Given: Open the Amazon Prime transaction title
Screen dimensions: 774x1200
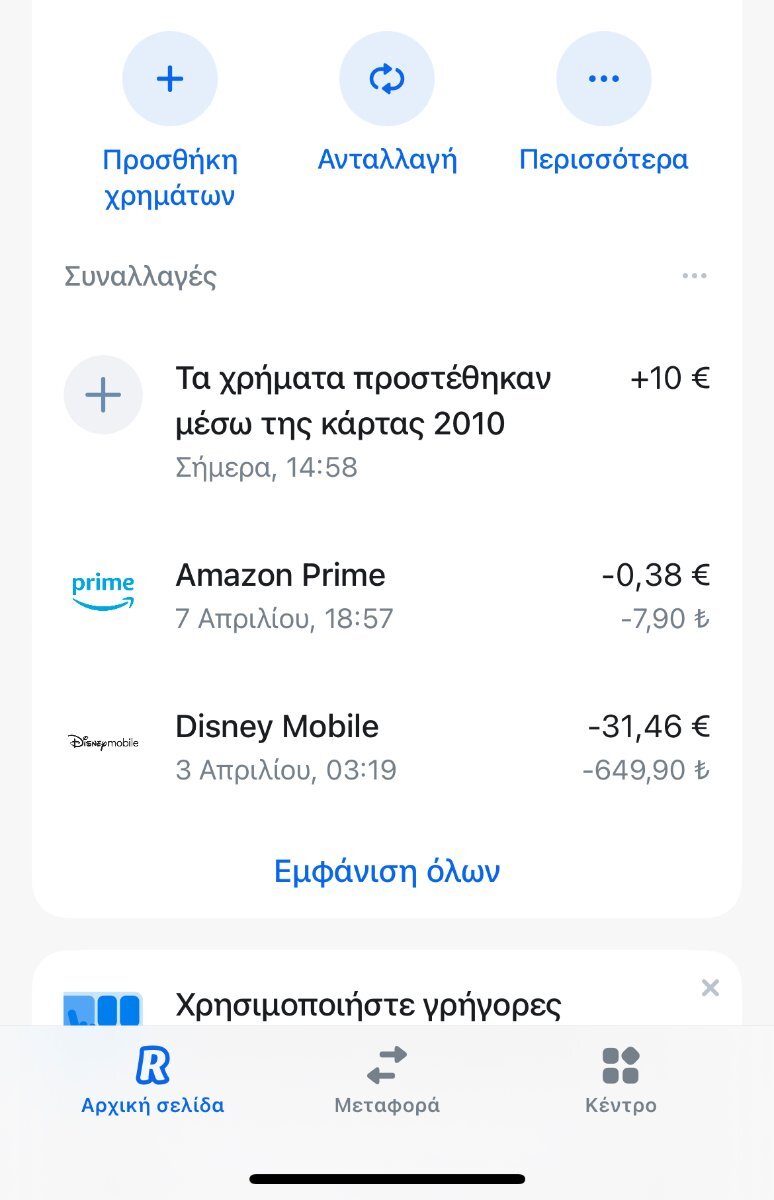Looking at the screenshot, I should click(x=280, y=575).
